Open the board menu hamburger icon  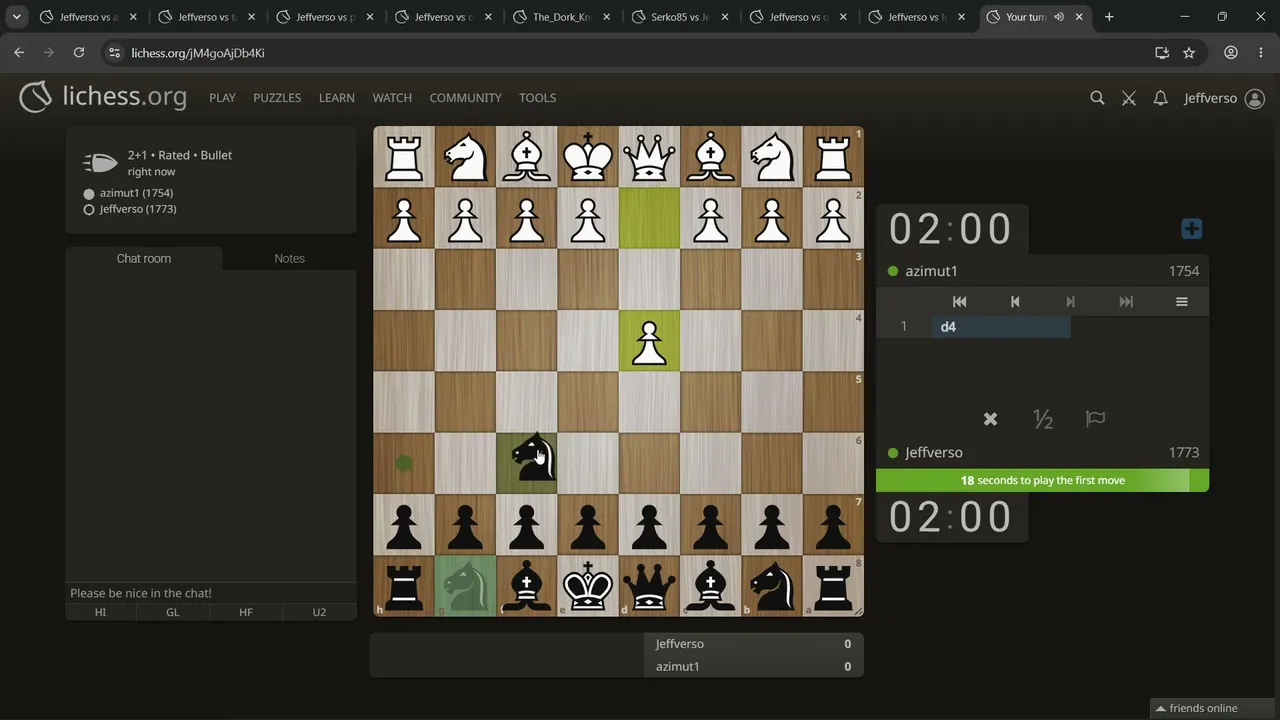[x=1182, y=302]
